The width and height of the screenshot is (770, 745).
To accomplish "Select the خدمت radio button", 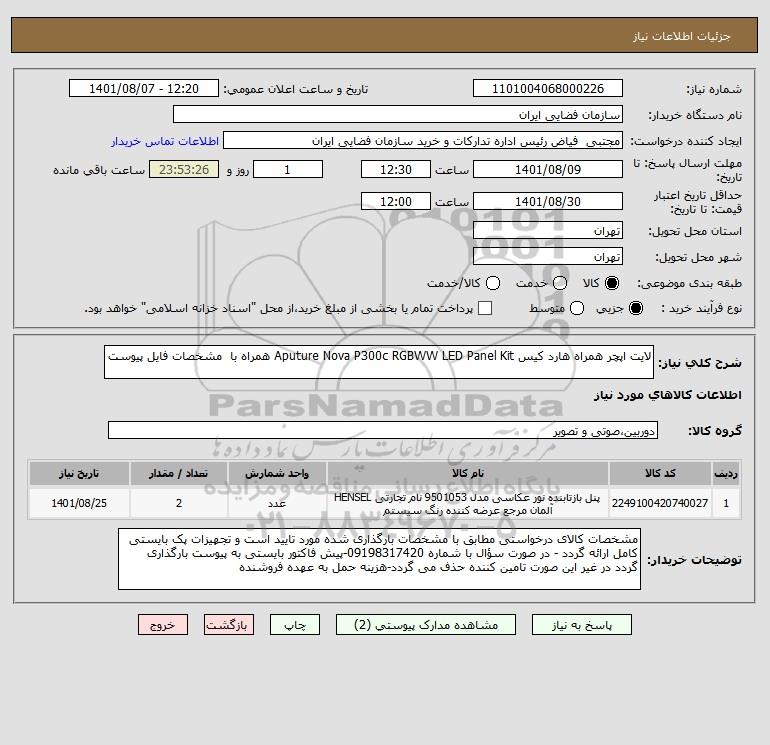I will pos(560,283).
